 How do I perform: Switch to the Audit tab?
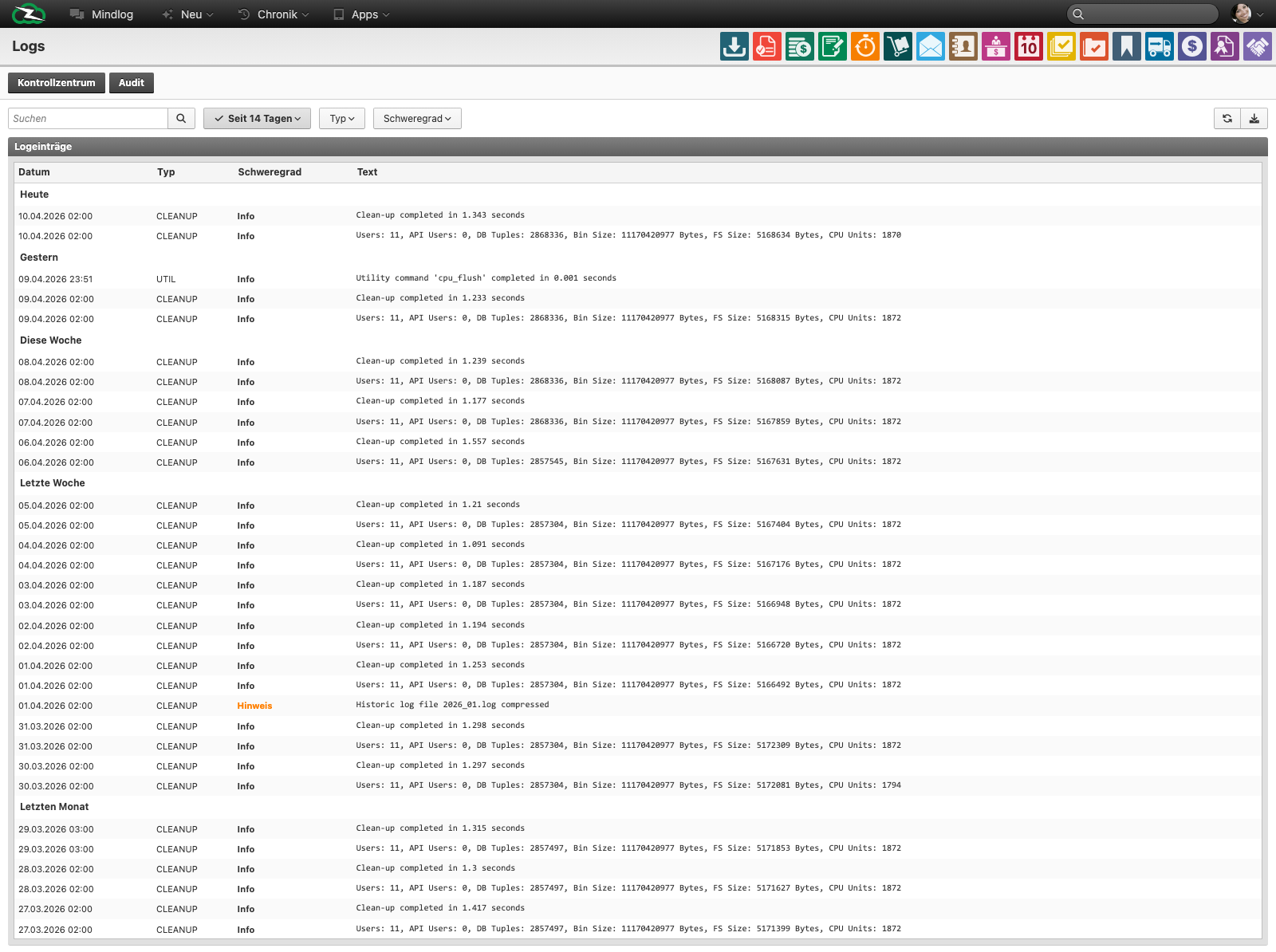[132, 83]
